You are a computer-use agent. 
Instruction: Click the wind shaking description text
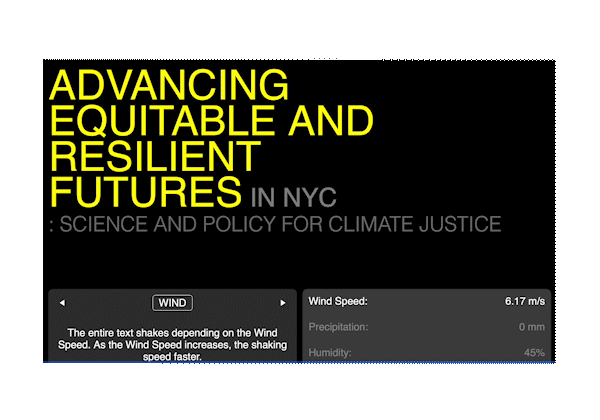click(172, 343)
